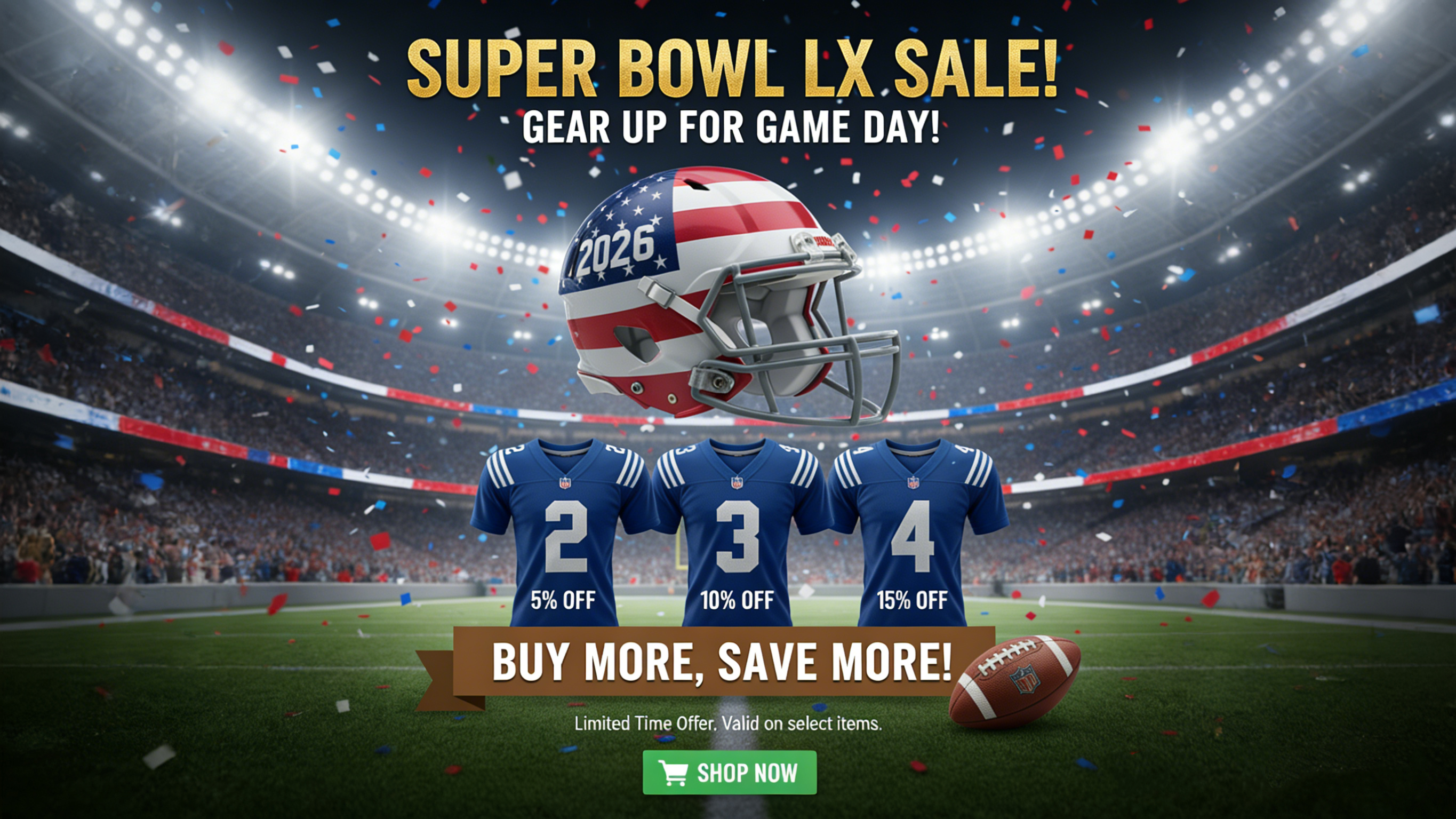Click the NFL shield on jersey number 2
This screenshot has width=1456, height=819.
564,482
